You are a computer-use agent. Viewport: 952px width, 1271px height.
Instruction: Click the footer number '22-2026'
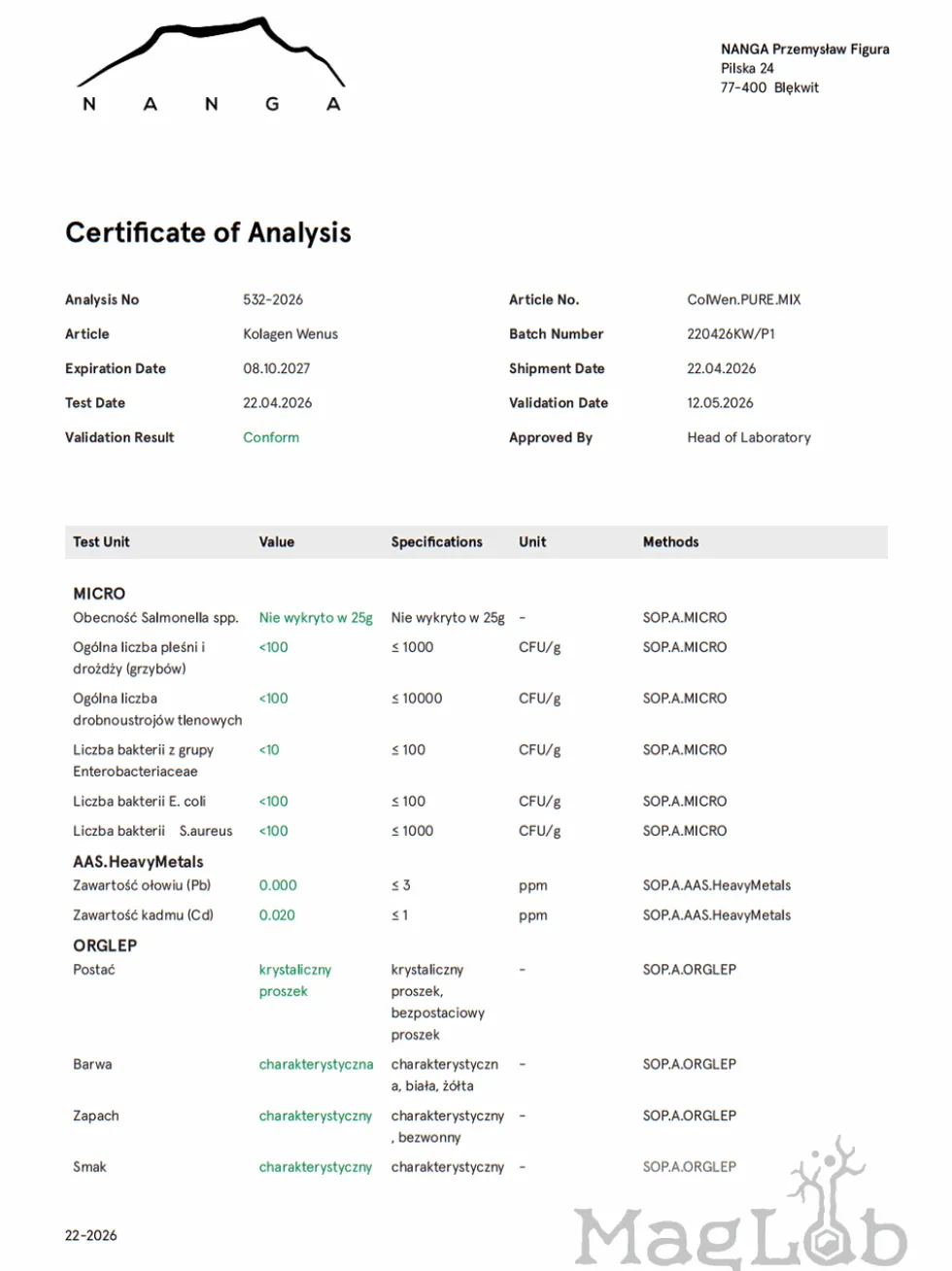coord(91,1236)
